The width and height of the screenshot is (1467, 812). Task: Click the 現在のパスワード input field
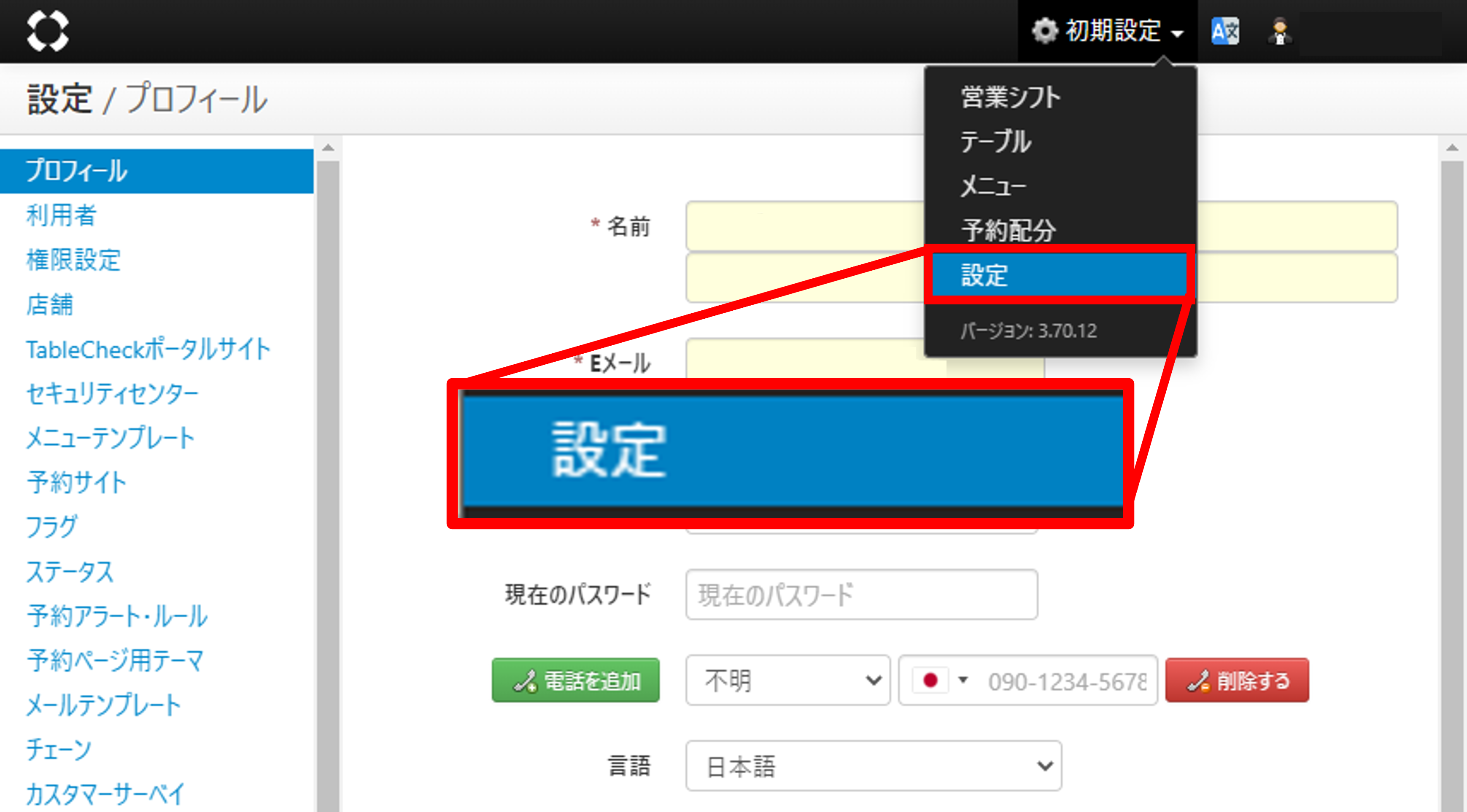point(861,594)
